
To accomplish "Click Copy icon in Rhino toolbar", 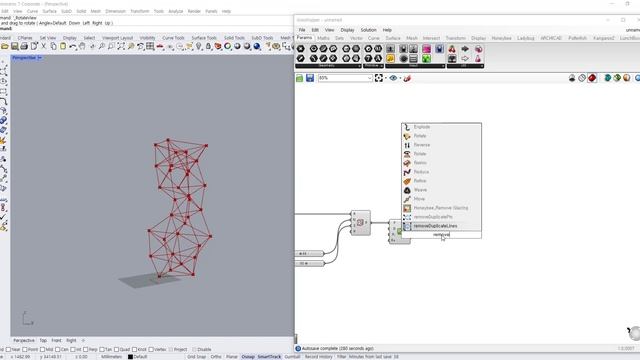I will (x=53, y=47).
